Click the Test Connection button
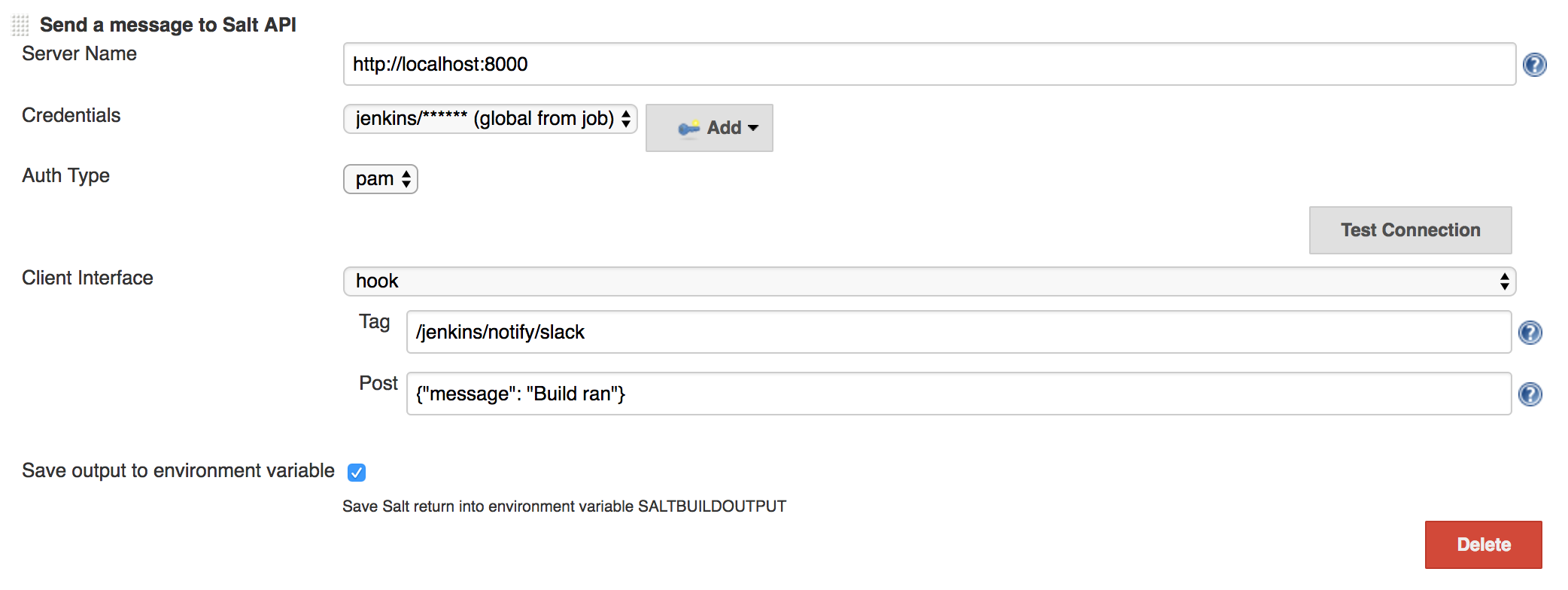 1409,230
